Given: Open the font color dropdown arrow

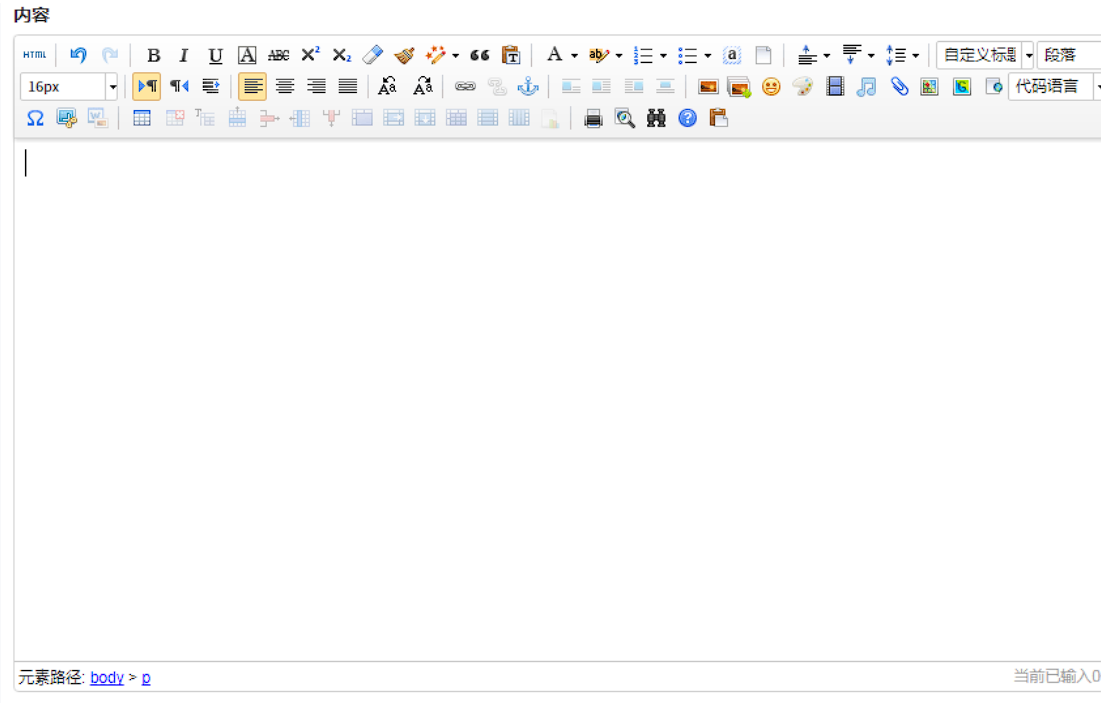Looking at the screenshot, I should click(574, 56).
